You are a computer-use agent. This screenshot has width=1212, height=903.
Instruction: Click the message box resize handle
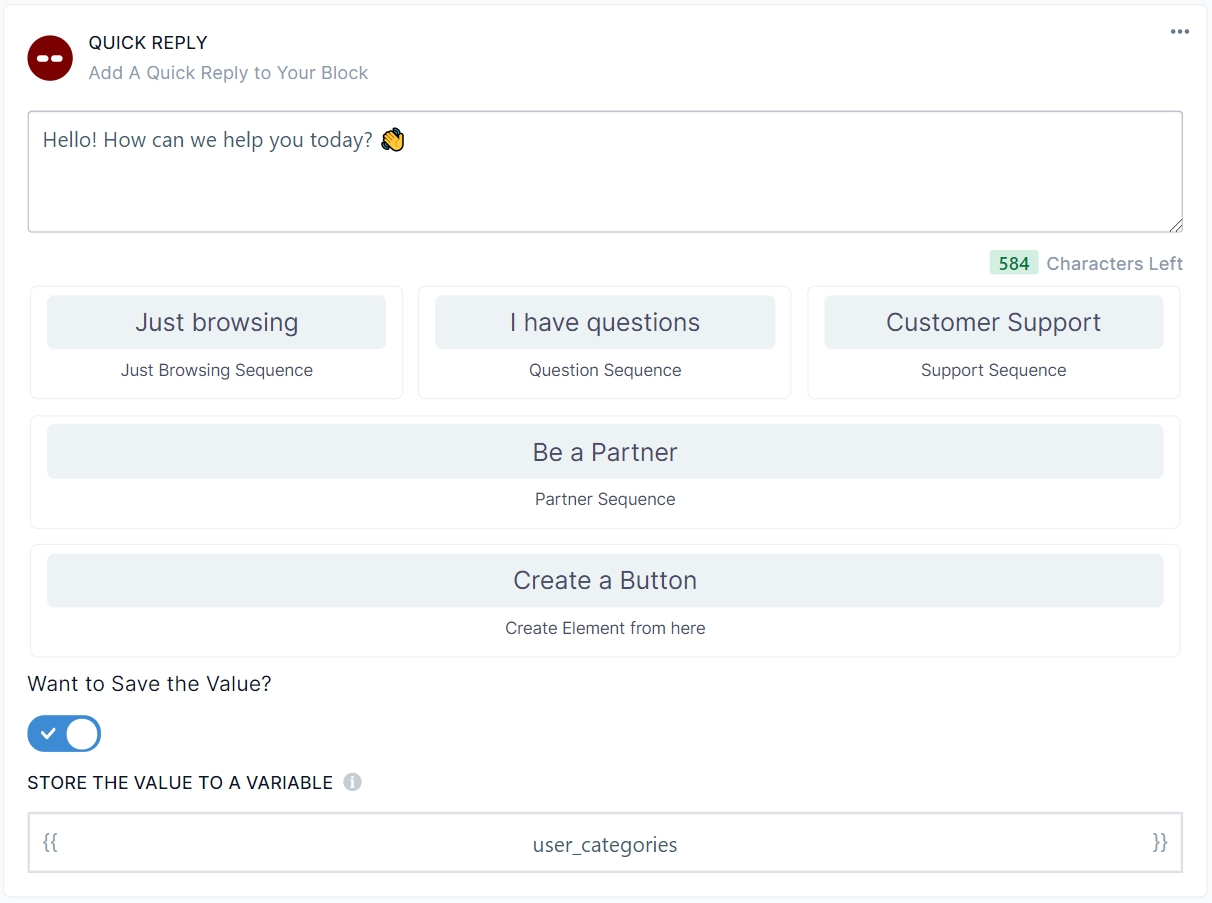tap(1175, 225)
